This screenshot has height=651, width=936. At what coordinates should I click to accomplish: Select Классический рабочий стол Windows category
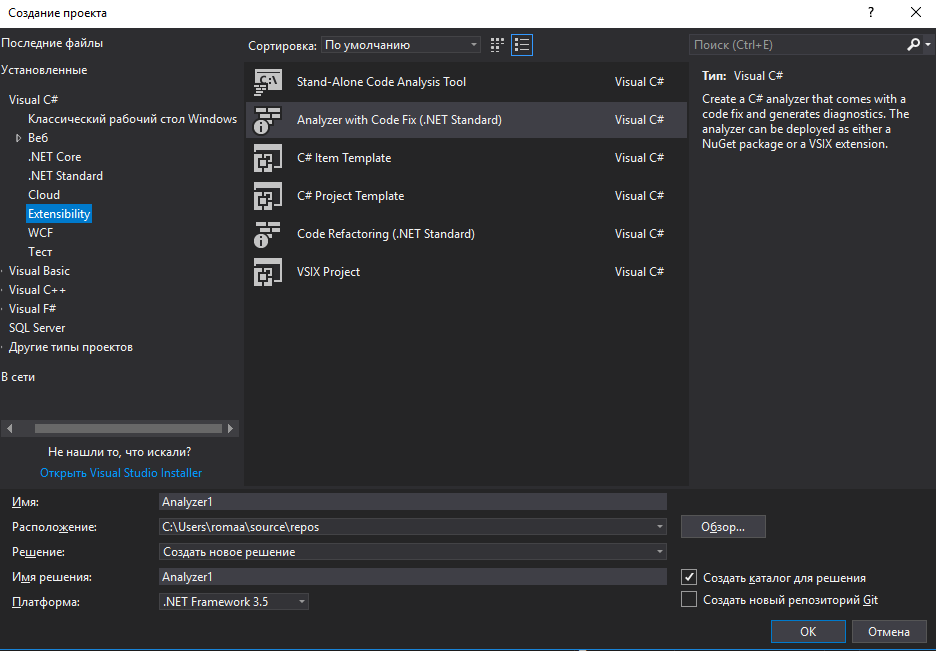click(x=133, y=119)
